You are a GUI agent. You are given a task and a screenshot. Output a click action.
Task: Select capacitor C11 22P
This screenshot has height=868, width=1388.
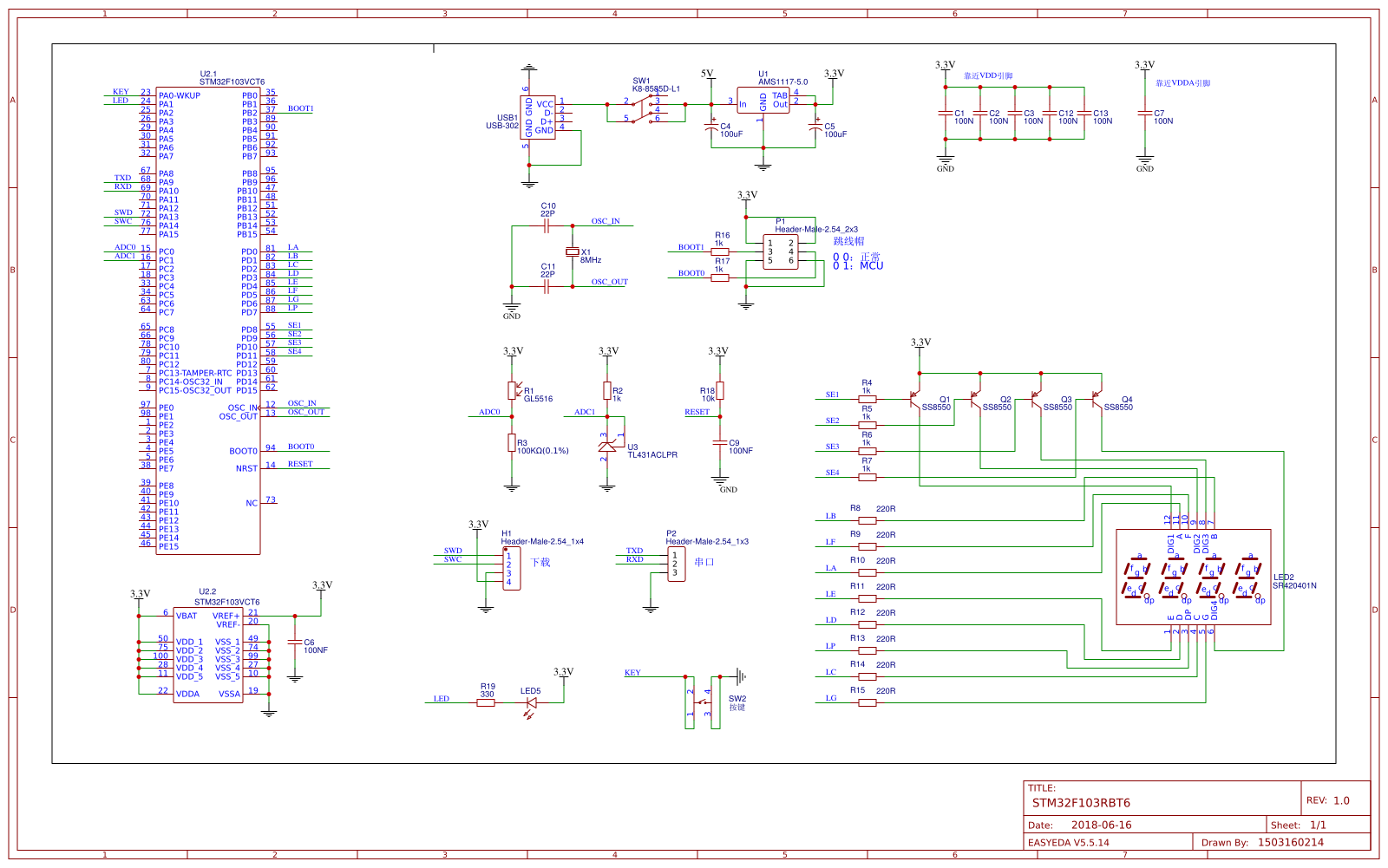point(547,286)
